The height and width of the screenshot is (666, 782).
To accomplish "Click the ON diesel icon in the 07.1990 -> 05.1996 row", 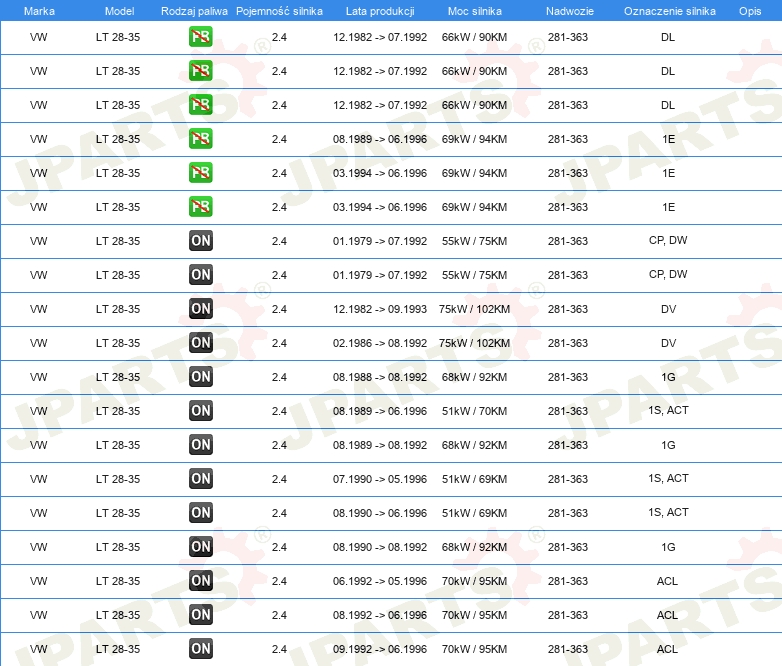I will click(x=200, y=478).
